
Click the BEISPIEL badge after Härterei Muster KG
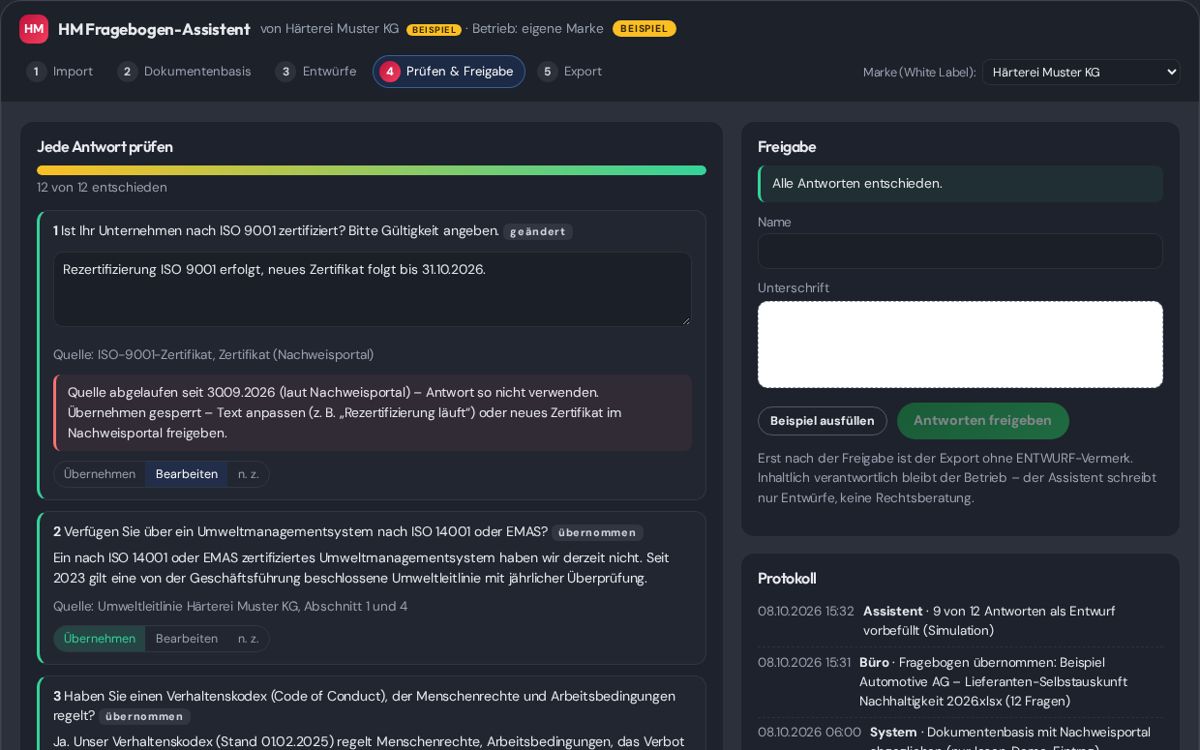tap(434, 30)
